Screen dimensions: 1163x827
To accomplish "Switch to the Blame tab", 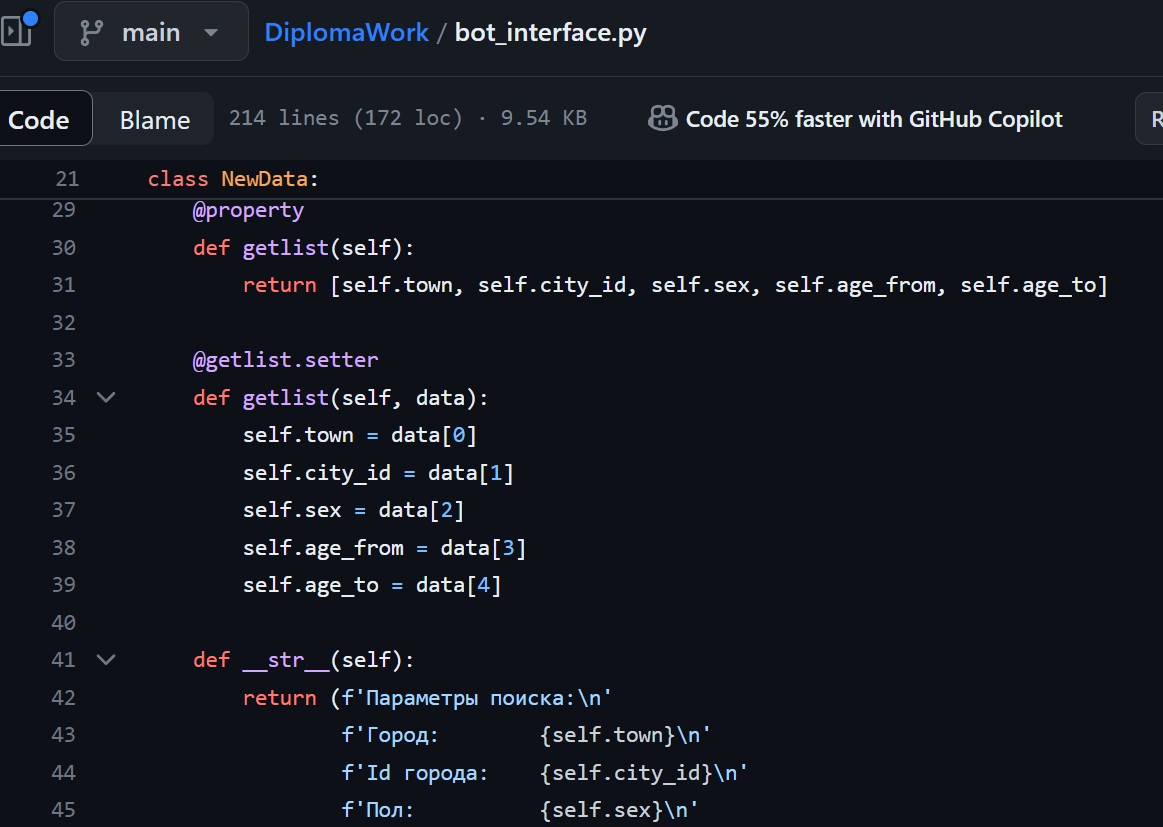I will click(155, 119).
